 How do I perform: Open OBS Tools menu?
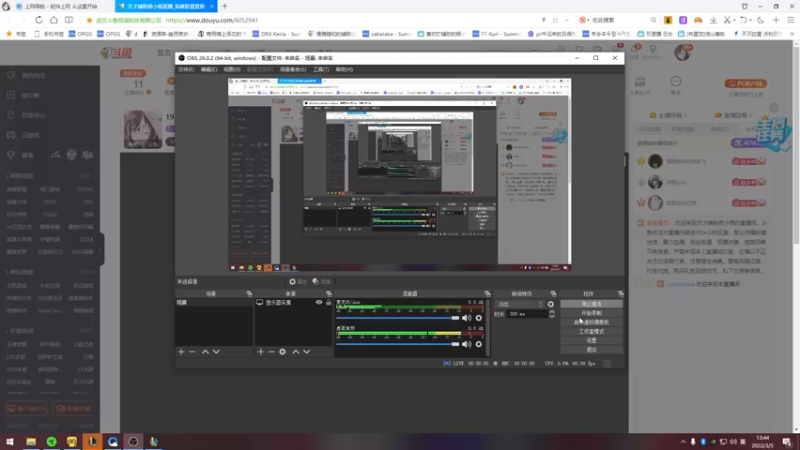point(320,69)
